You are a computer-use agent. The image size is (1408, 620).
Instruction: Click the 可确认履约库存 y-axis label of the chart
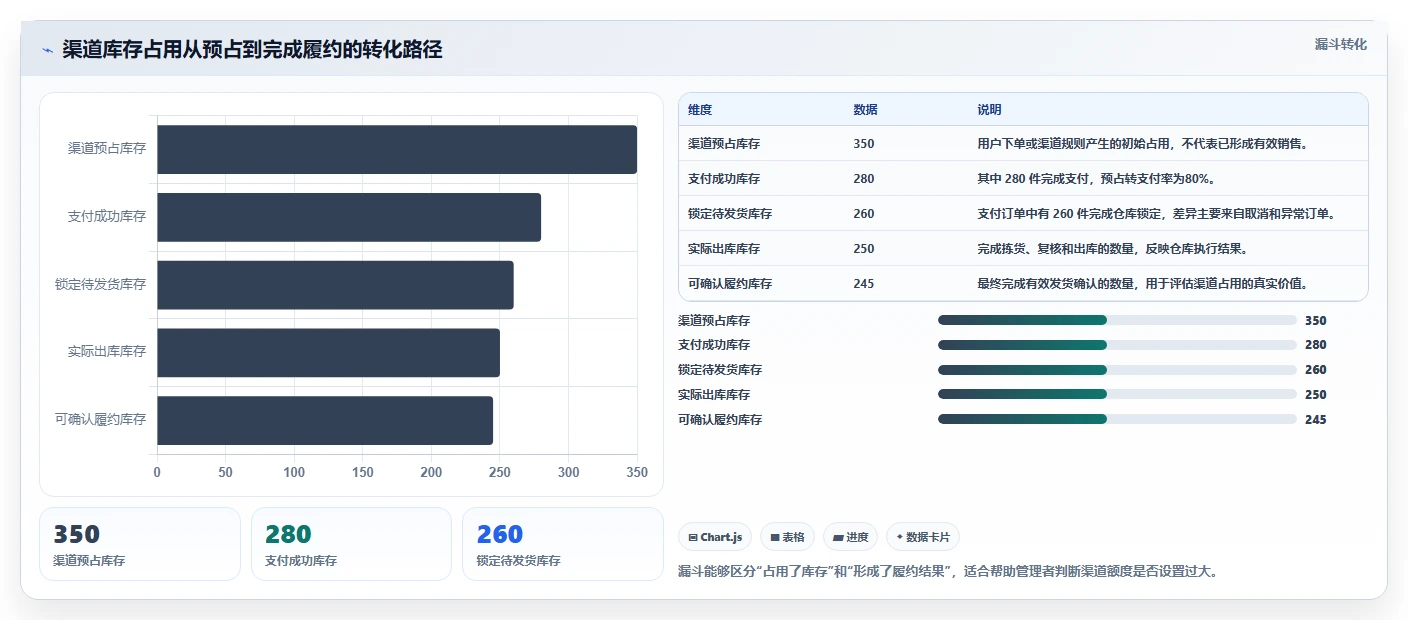coord(101,420)
